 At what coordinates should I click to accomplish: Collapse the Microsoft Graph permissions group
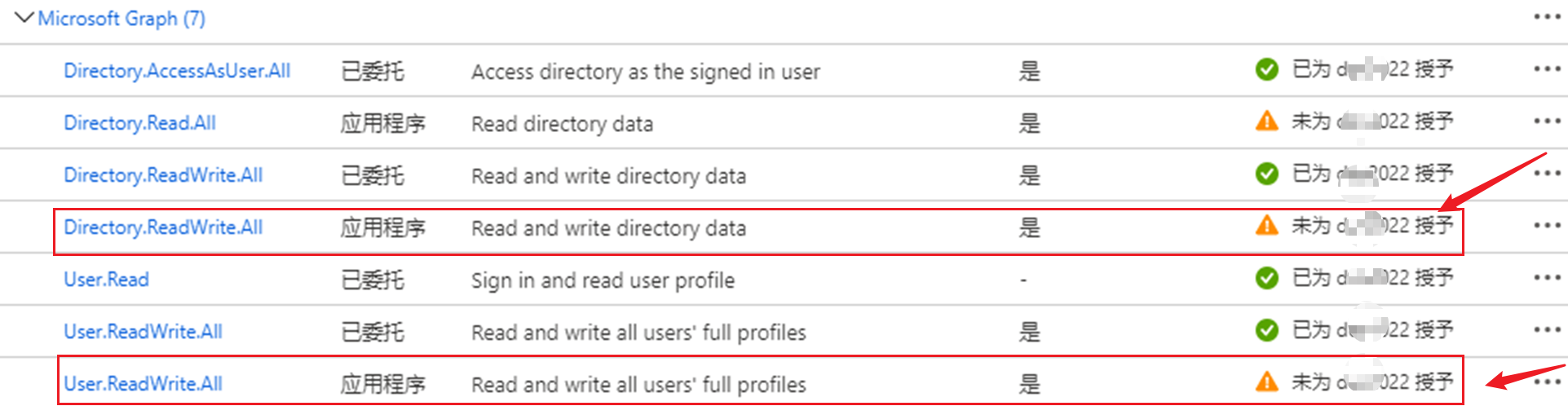click(x=25, y=18)
